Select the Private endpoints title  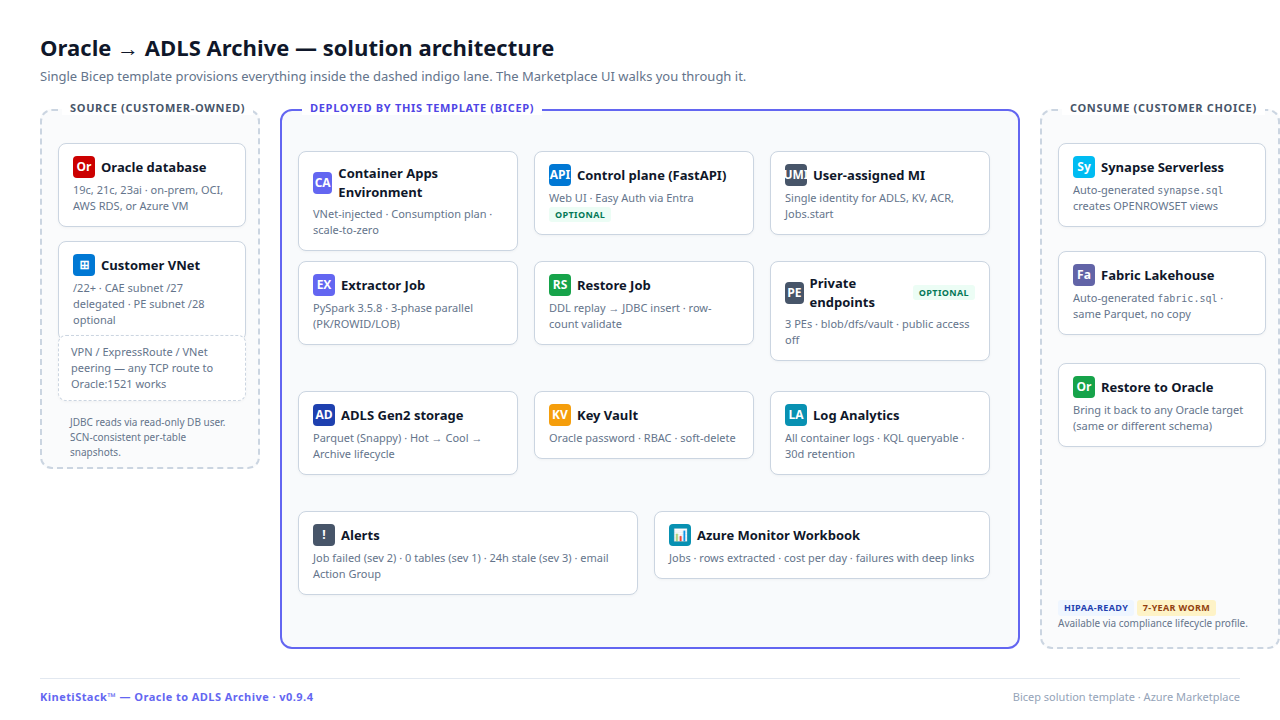tap(842, 293)
